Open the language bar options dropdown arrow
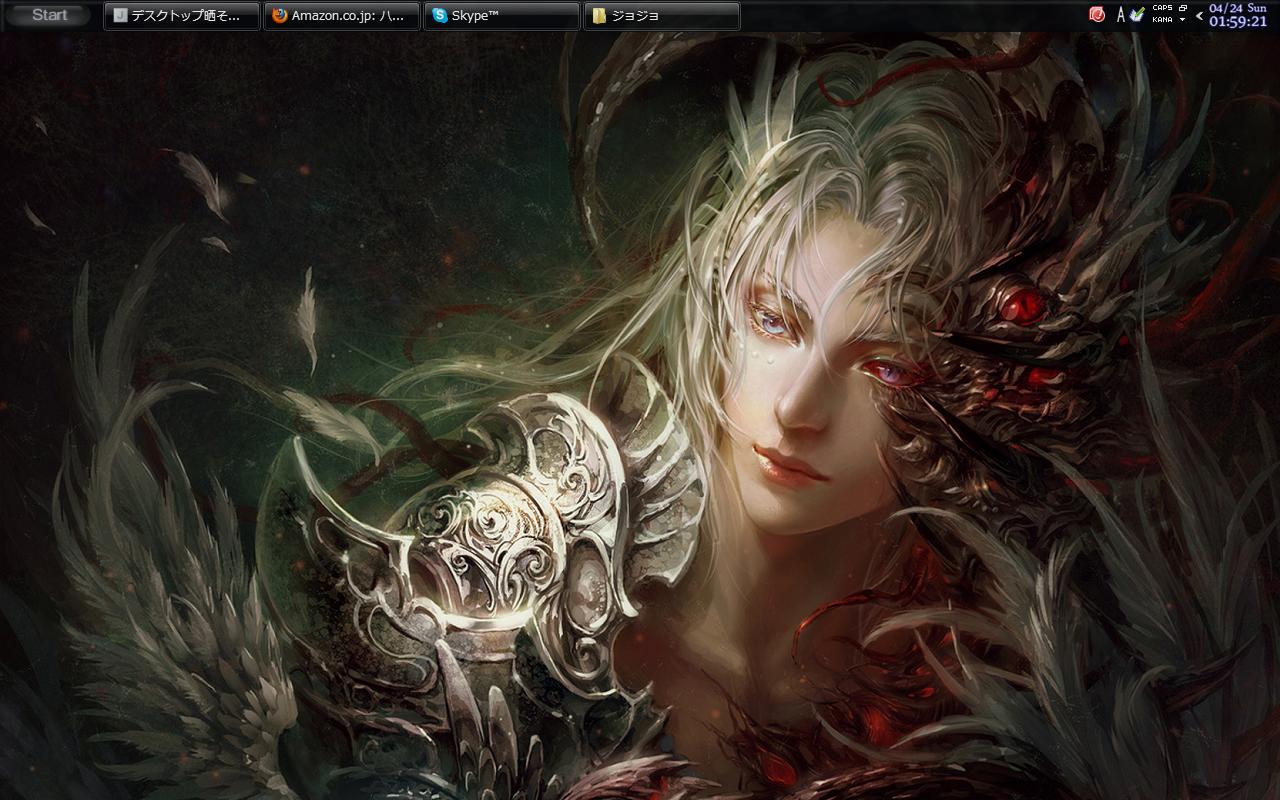The image size is (1280, 800). tap(1183, 19)
